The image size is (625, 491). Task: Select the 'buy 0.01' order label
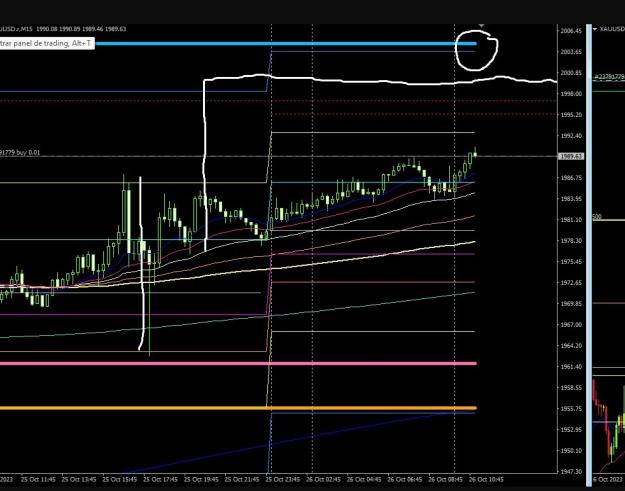point(28,152)
